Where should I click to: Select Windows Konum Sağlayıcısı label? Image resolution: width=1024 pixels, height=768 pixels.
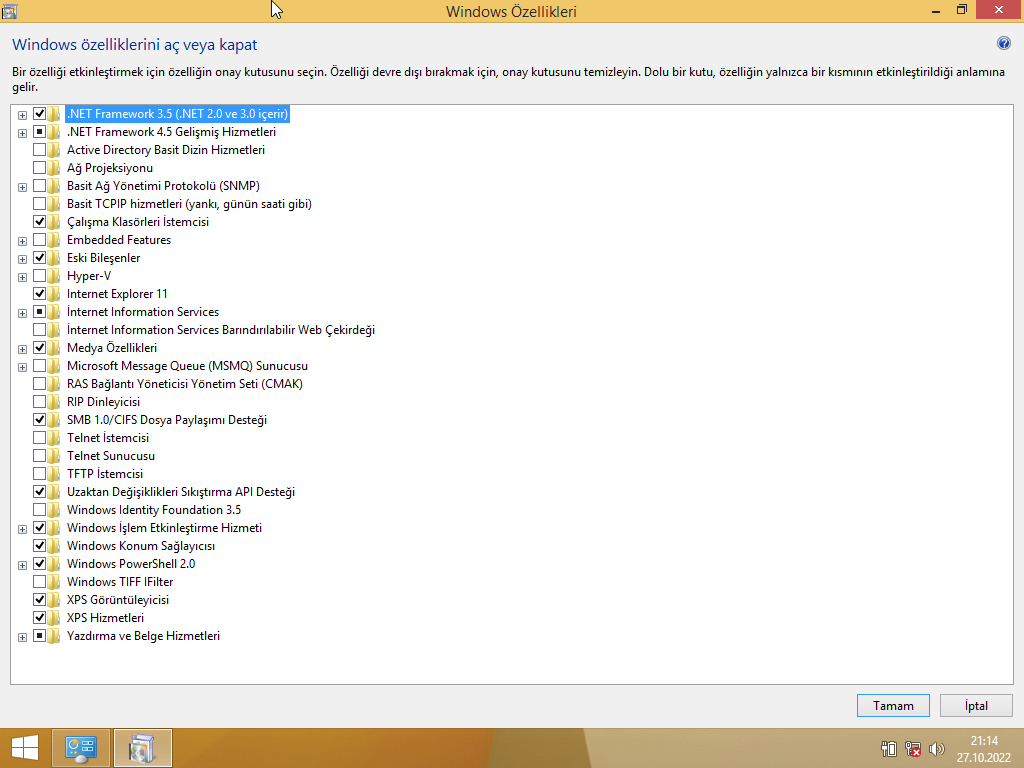pyautogui.click(x=140, y=546)
